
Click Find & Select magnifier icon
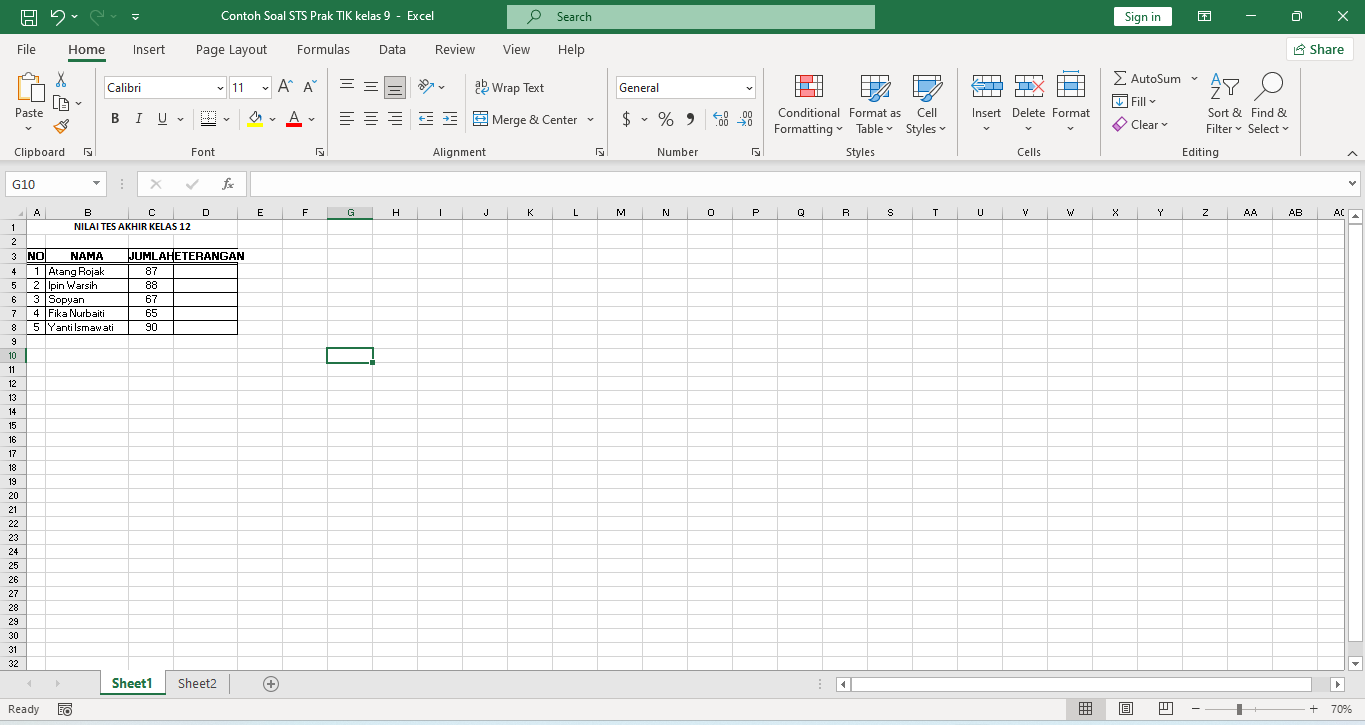tap(1269, 87)
